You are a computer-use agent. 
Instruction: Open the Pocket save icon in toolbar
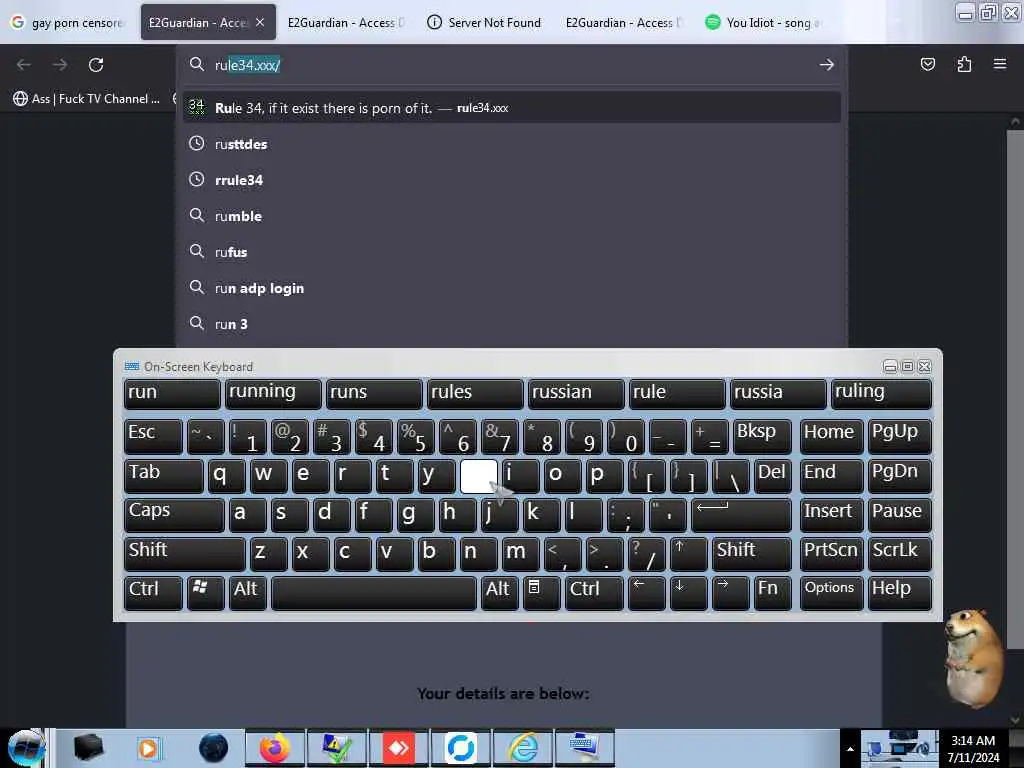927,64
